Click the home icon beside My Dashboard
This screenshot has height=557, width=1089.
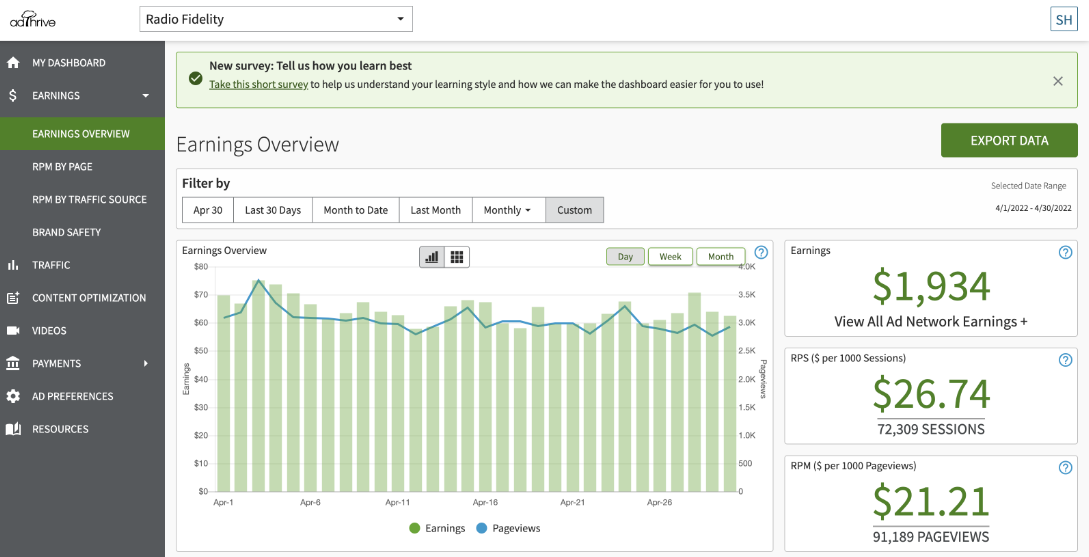pos(13,63)
